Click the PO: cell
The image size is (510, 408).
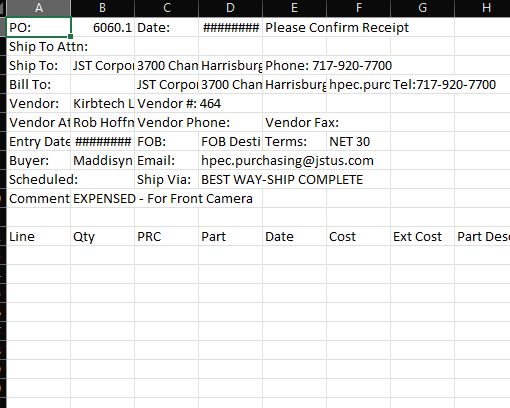pos(39,27)
